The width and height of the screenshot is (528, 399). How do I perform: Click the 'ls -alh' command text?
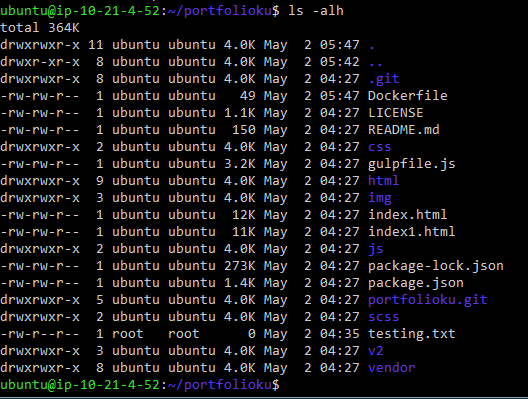tap(316, 11)
